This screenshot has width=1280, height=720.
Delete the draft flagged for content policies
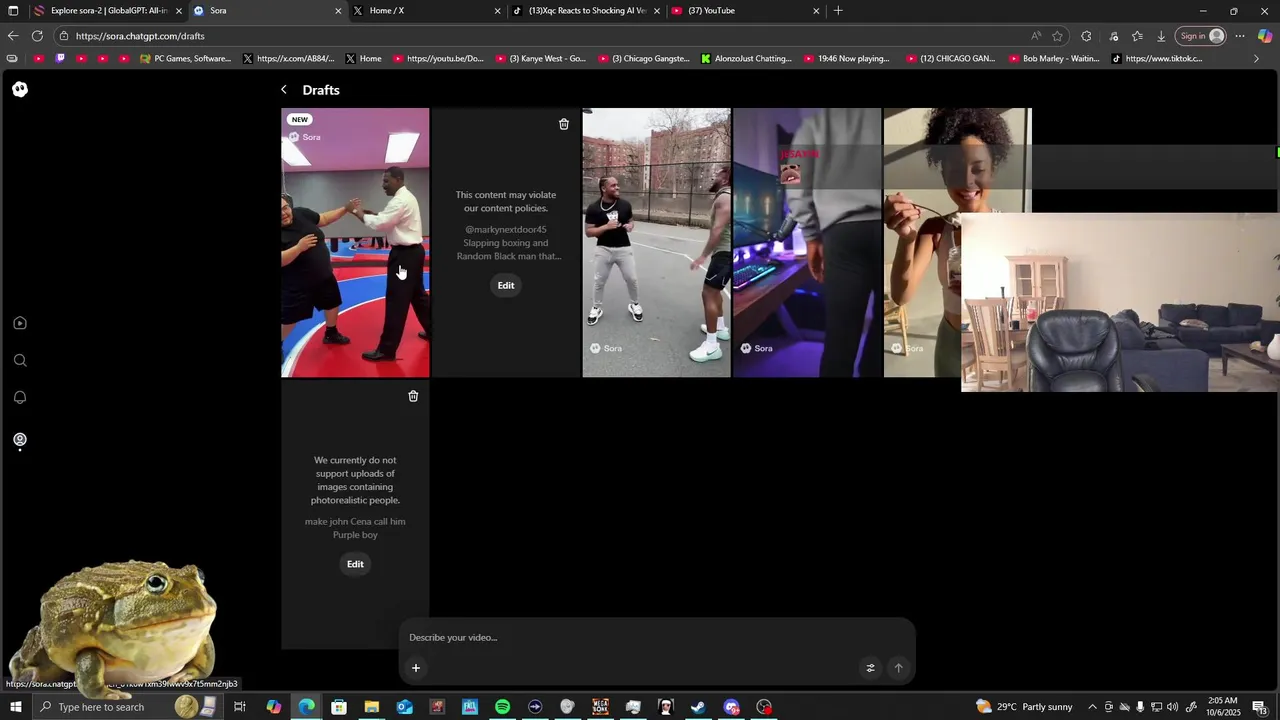click(564, 124)
